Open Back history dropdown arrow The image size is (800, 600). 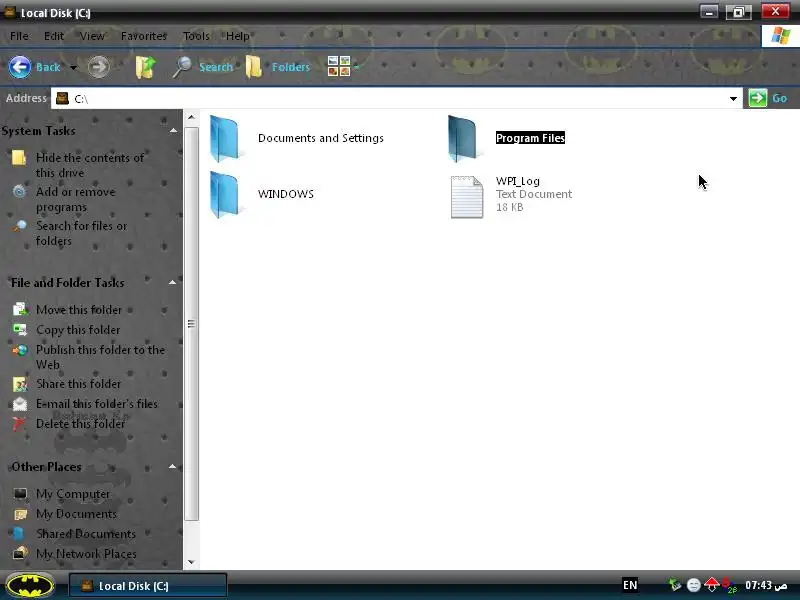pos(73,67)
